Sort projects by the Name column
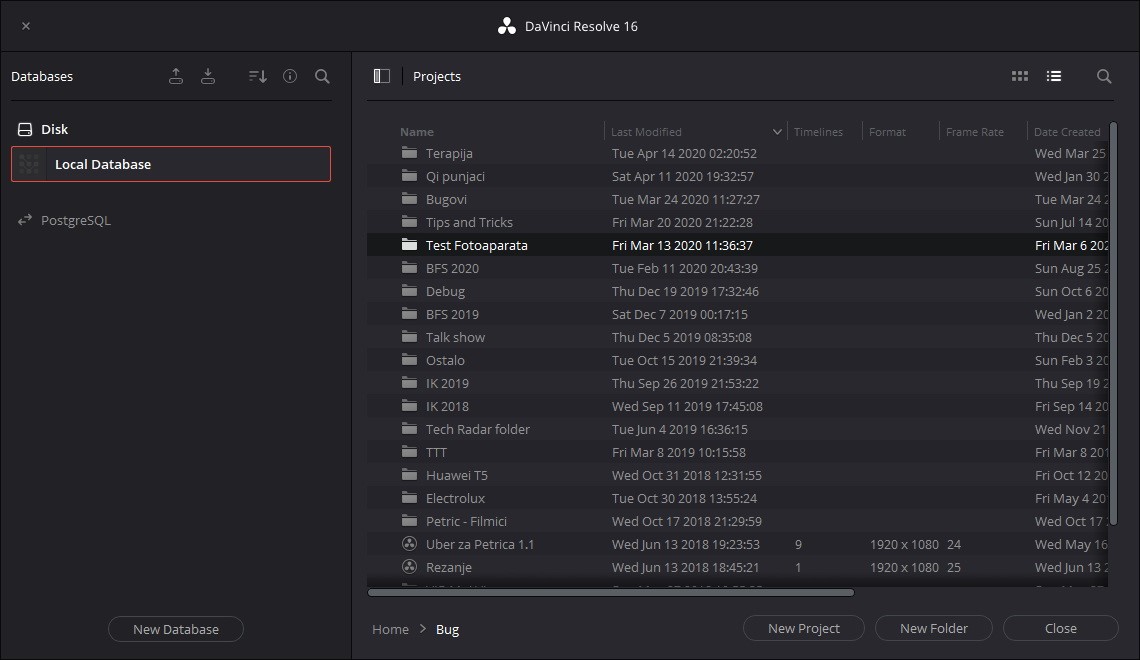 (417, 132)
